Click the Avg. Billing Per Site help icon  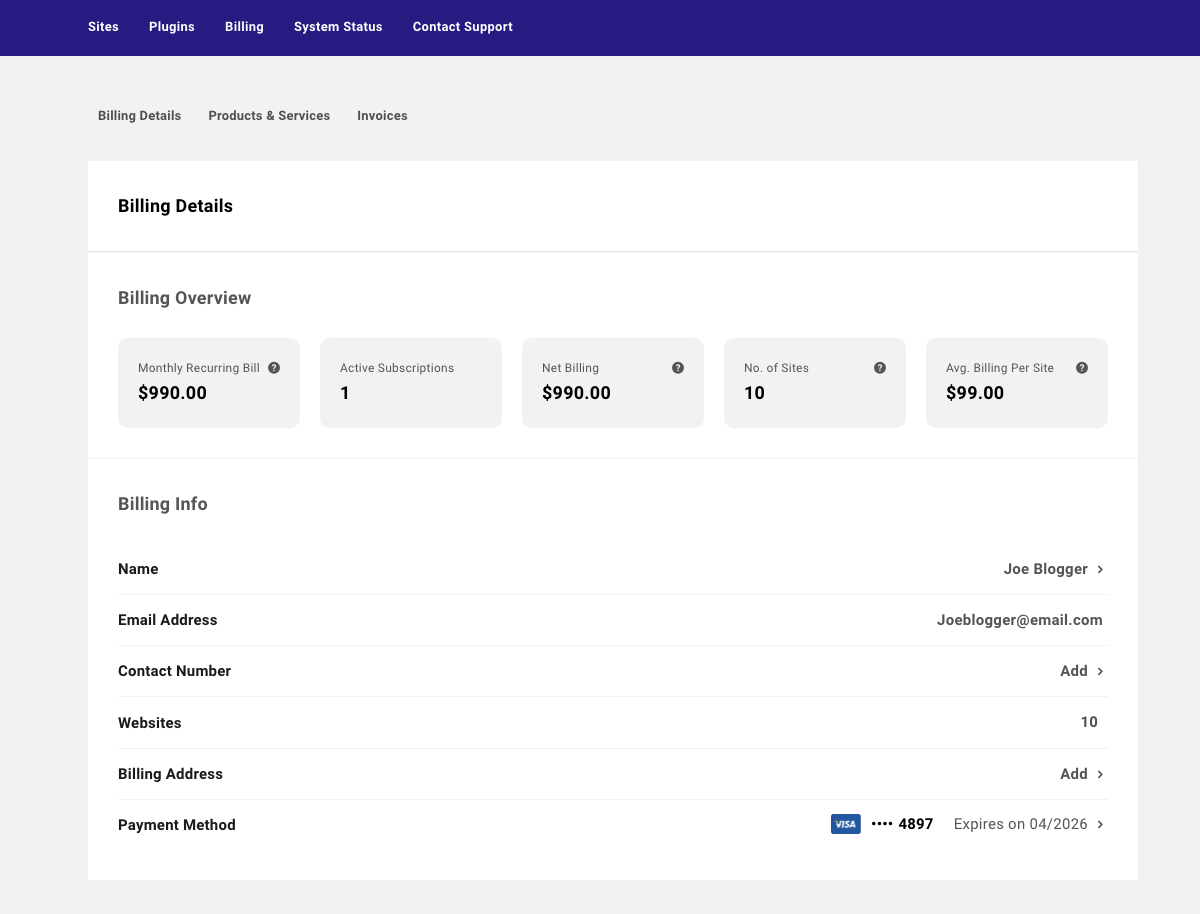tap(1082, 368)
